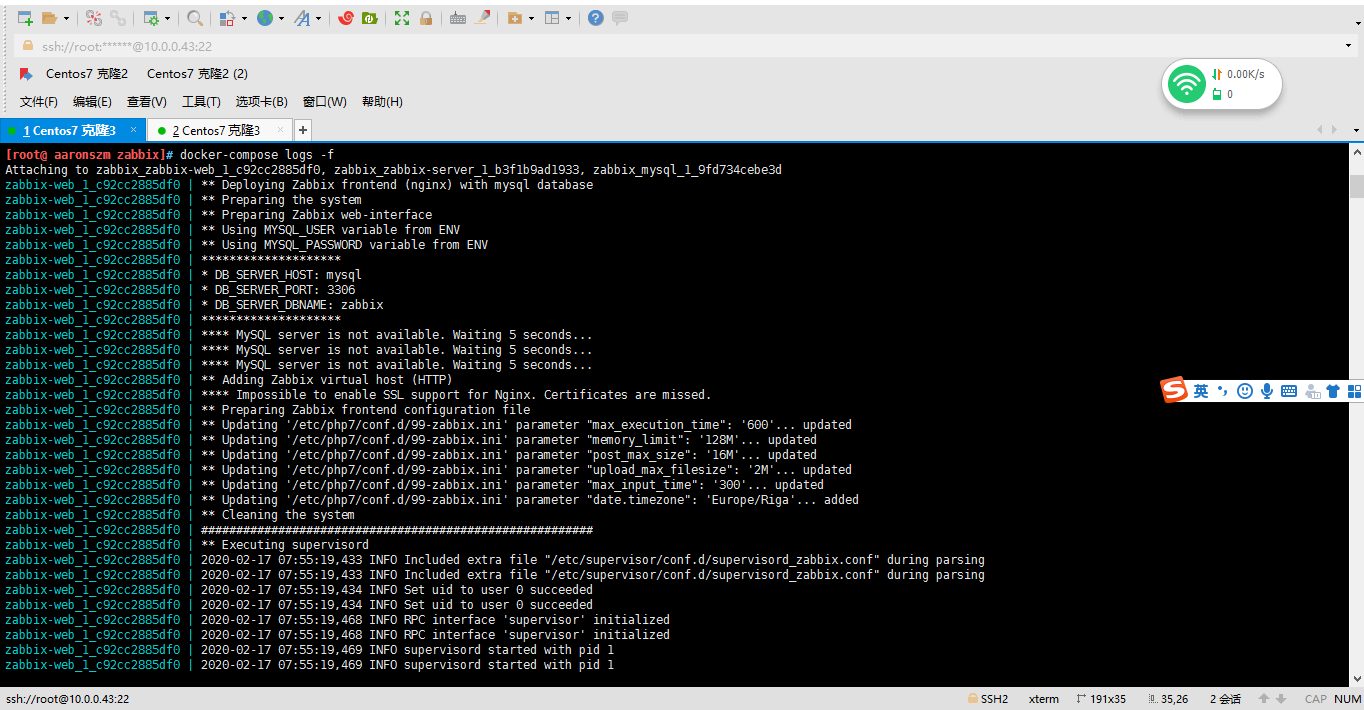Open Sogou soft keyboard icon
This screenshot has height=710, width=1364.
click(1289, 391)
